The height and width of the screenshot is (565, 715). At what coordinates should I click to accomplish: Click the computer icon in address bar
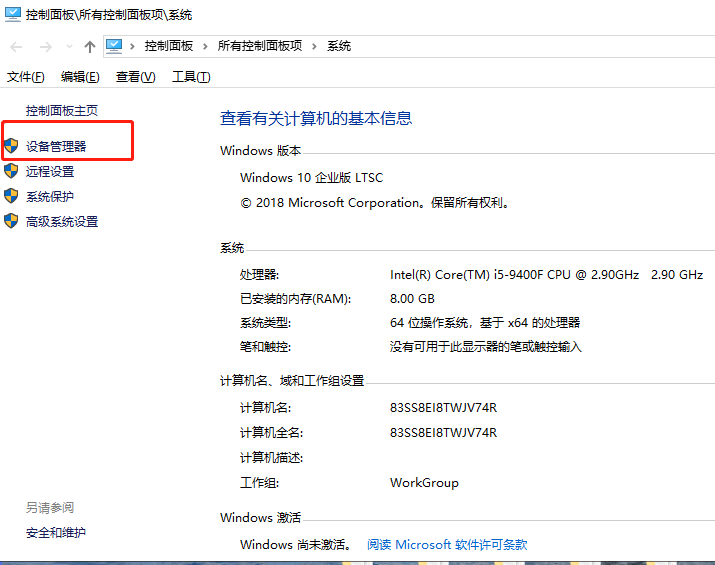114,46
